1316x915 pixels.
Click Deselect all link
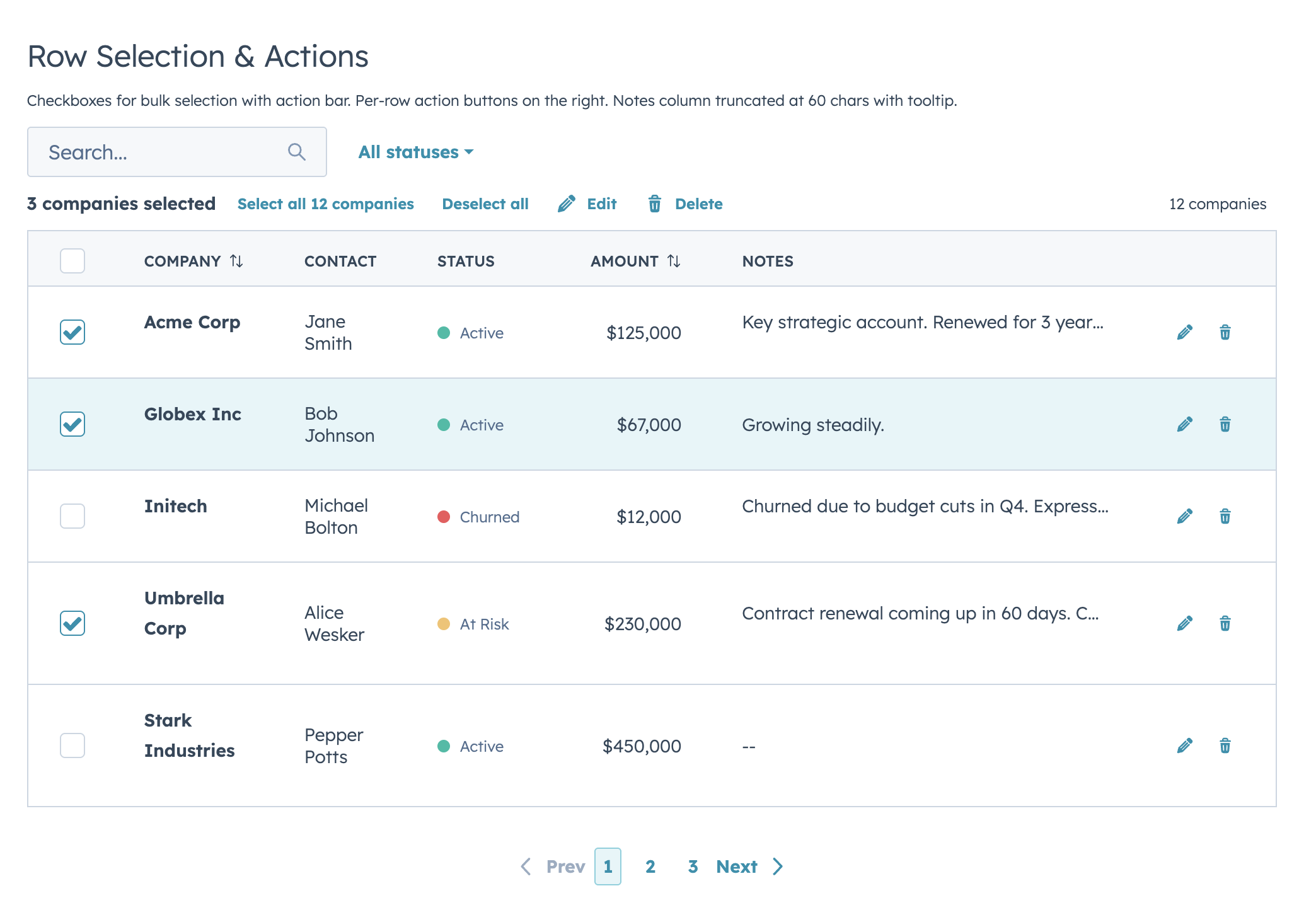(x=485, y=204)
